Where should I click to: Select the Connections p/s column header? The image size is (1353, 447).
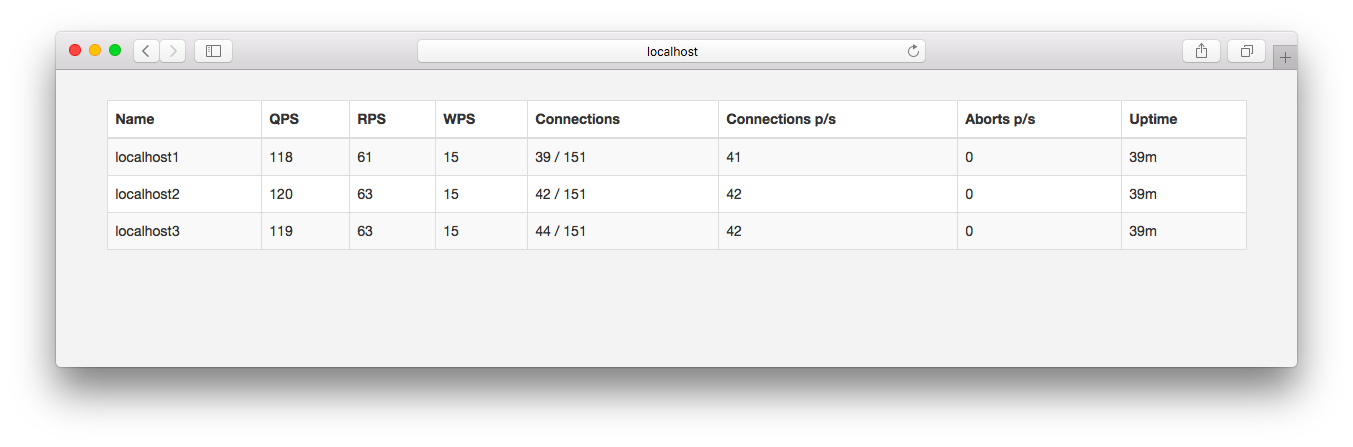click(781, 119)
